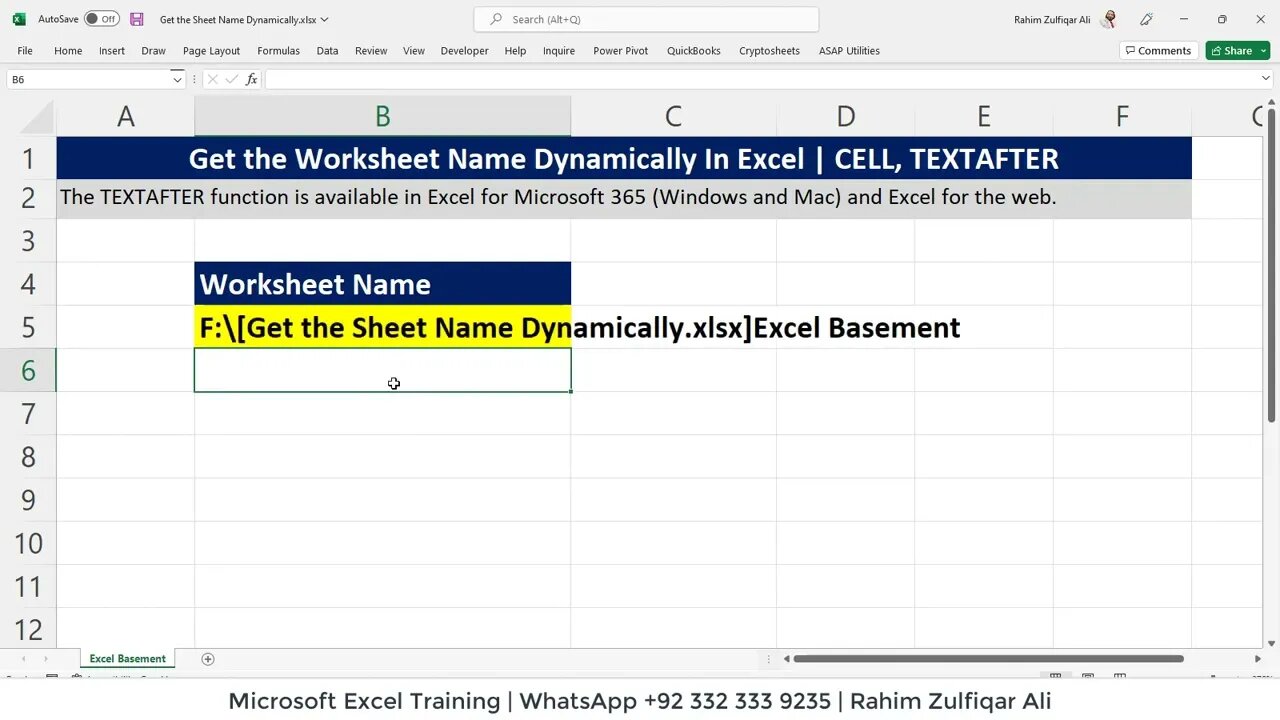Viewport: 1280px width, 720px height.
Task: Open the Home ribbon tab
Action: coord(68,51)
